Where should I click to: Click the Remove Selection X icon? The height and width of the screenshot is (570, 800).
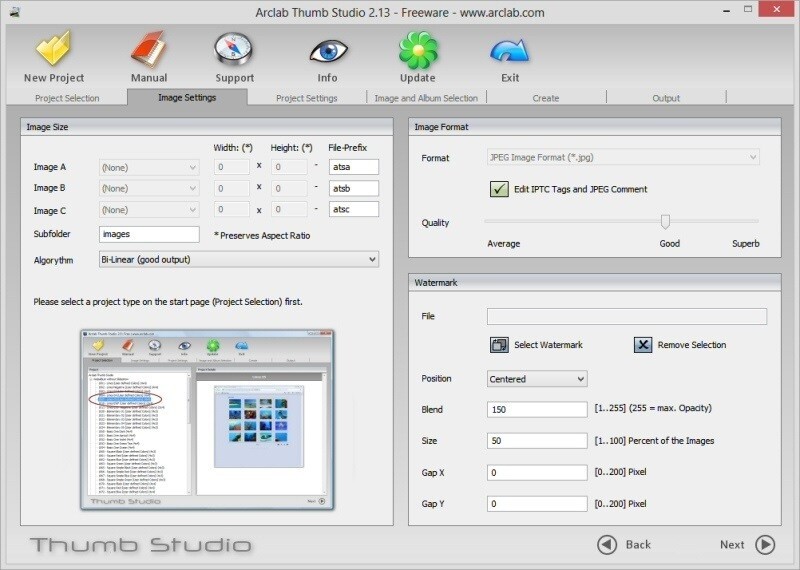[643, 345]
